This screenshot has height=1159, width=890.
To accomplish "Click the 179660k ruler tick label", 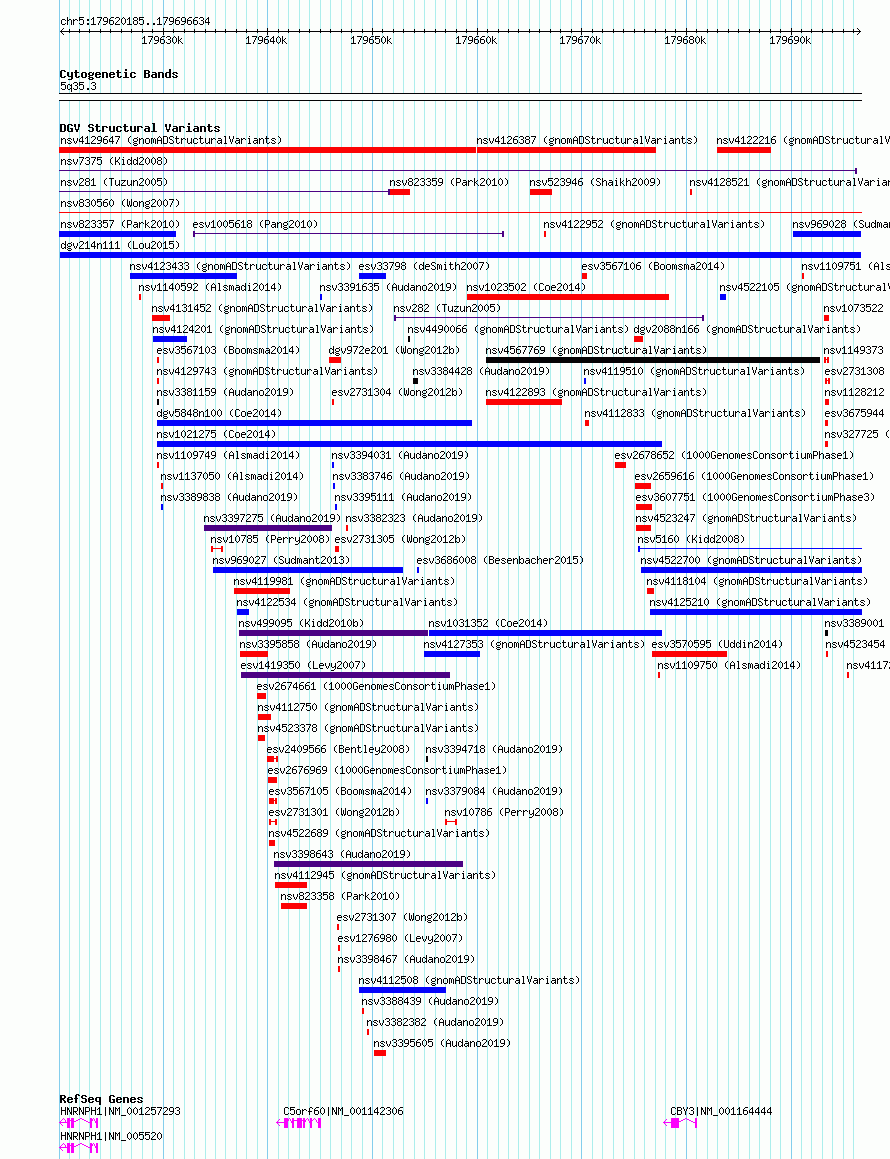I will pyautogui.click(x=476, y=41).
